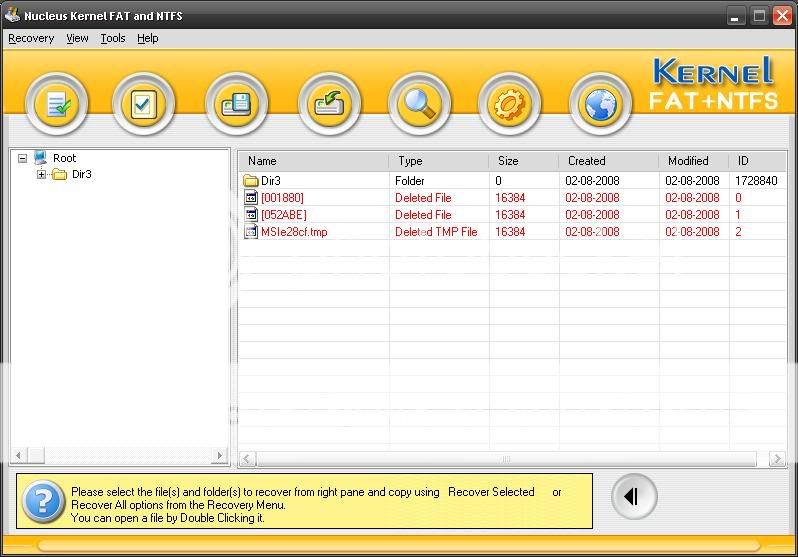
Task: Click the Modified date in [001880] row
Action: click(x=692, y=198)
